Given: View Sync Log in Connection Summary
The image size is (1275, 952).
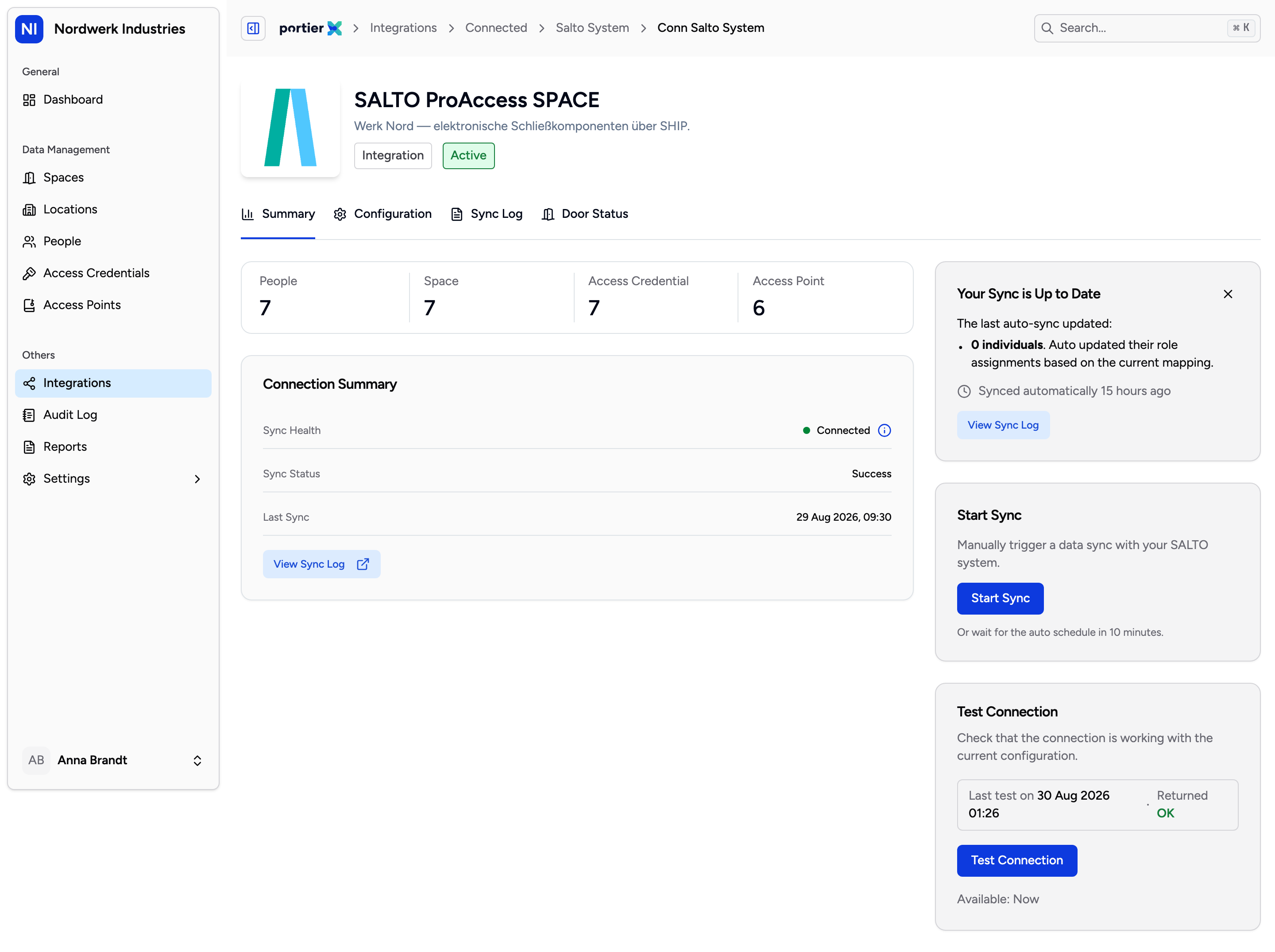Looking at the screenshot, I should click(x=321, y=564).
